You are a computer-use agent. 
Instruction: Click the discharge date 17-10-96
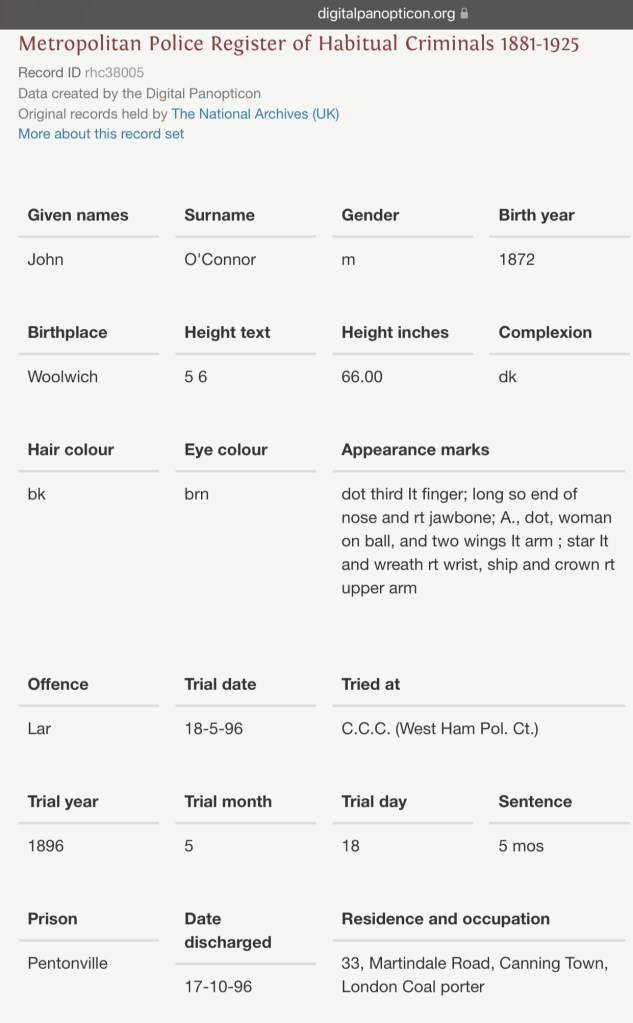(218, 987)
